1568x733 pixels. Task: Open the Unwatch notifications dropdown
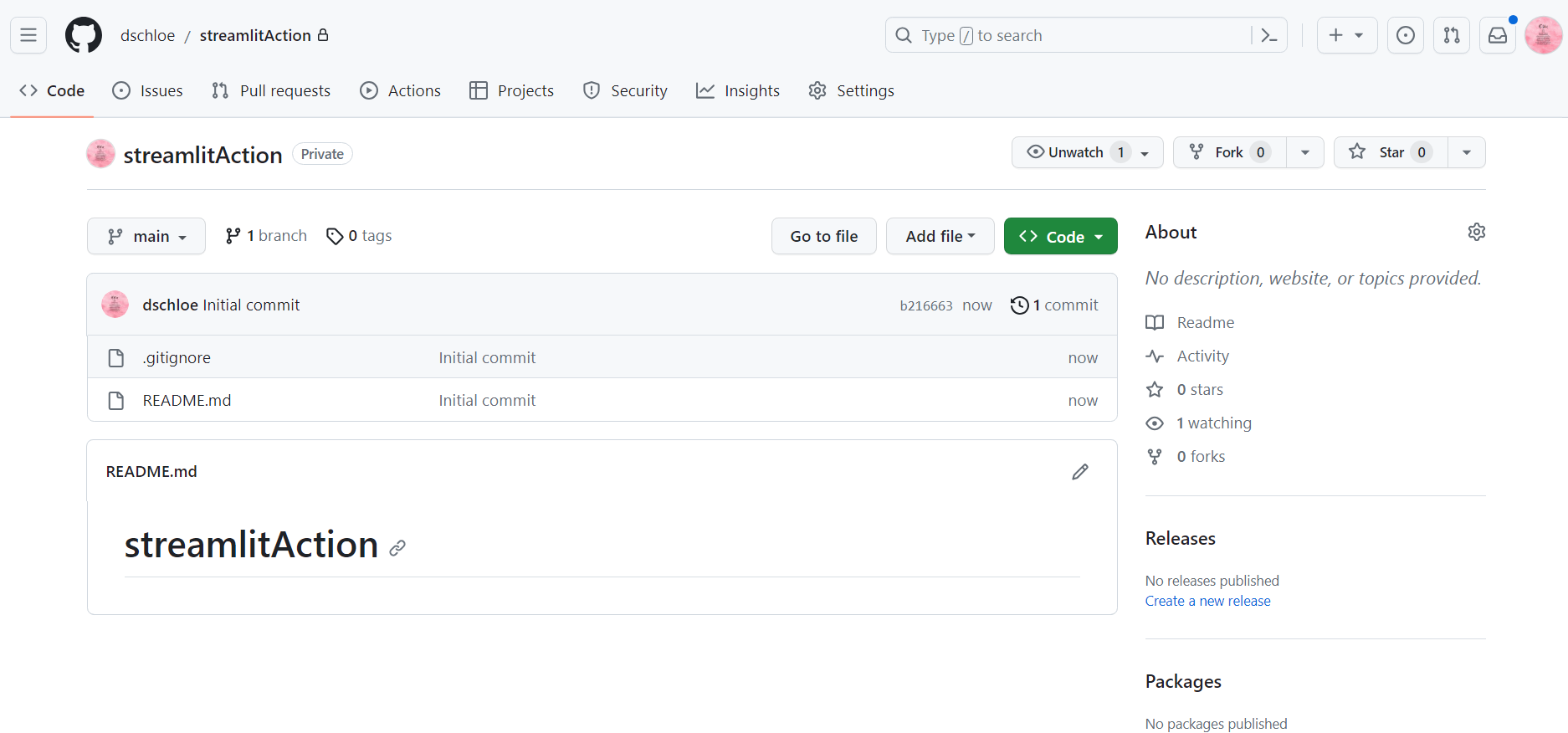click(1087, 152)
